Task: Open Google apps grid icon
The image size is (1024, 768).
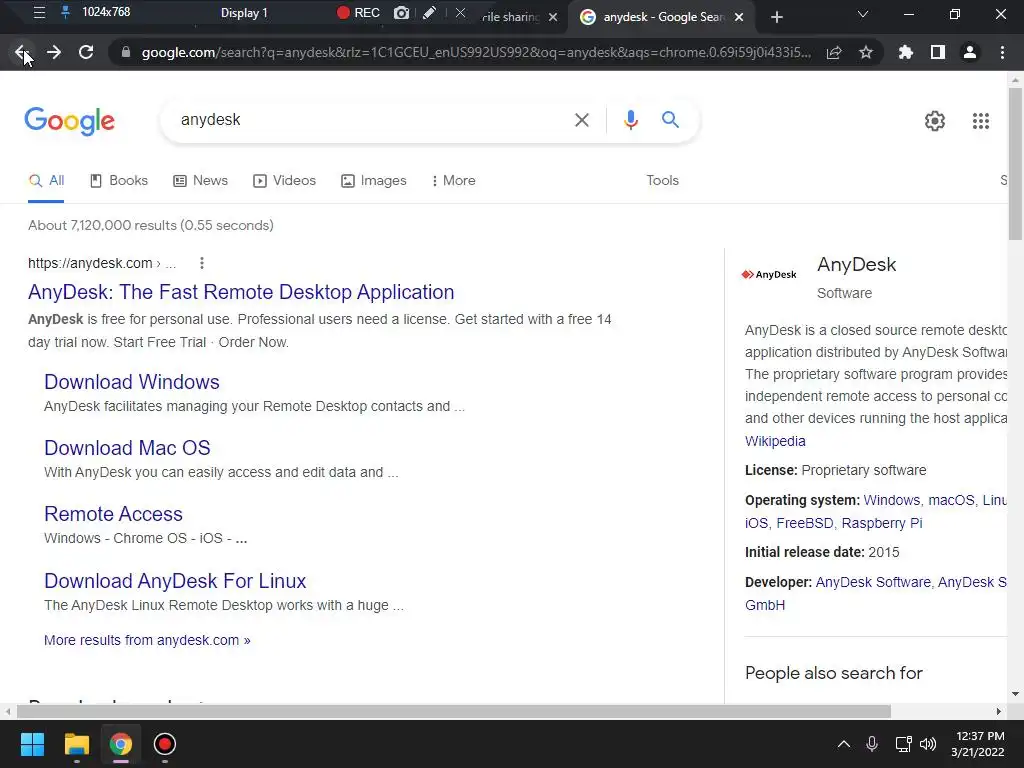Action: click(980, 121)
